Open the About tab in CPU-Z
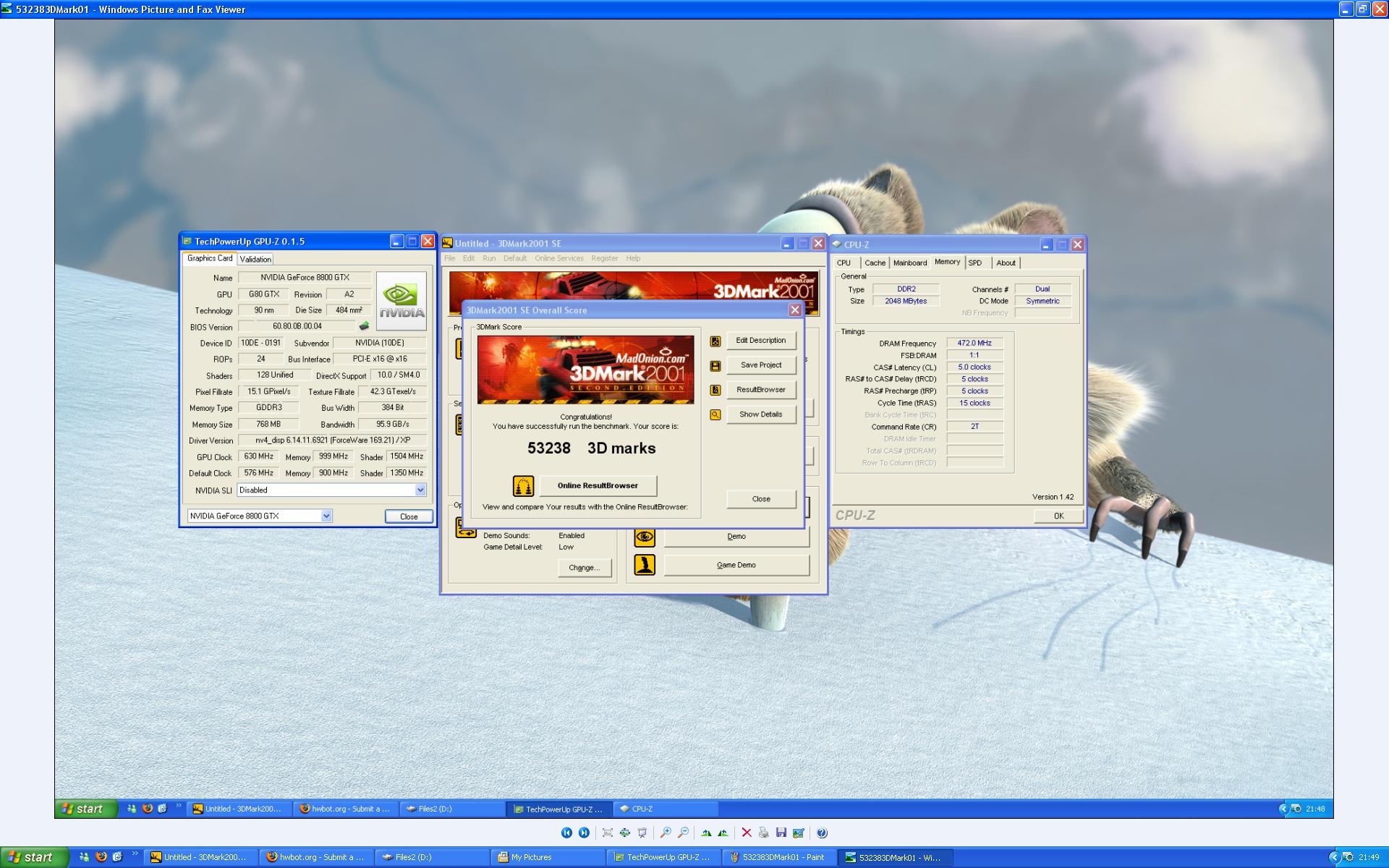Screen dimensions: 1389x868 coord(1006,263)
